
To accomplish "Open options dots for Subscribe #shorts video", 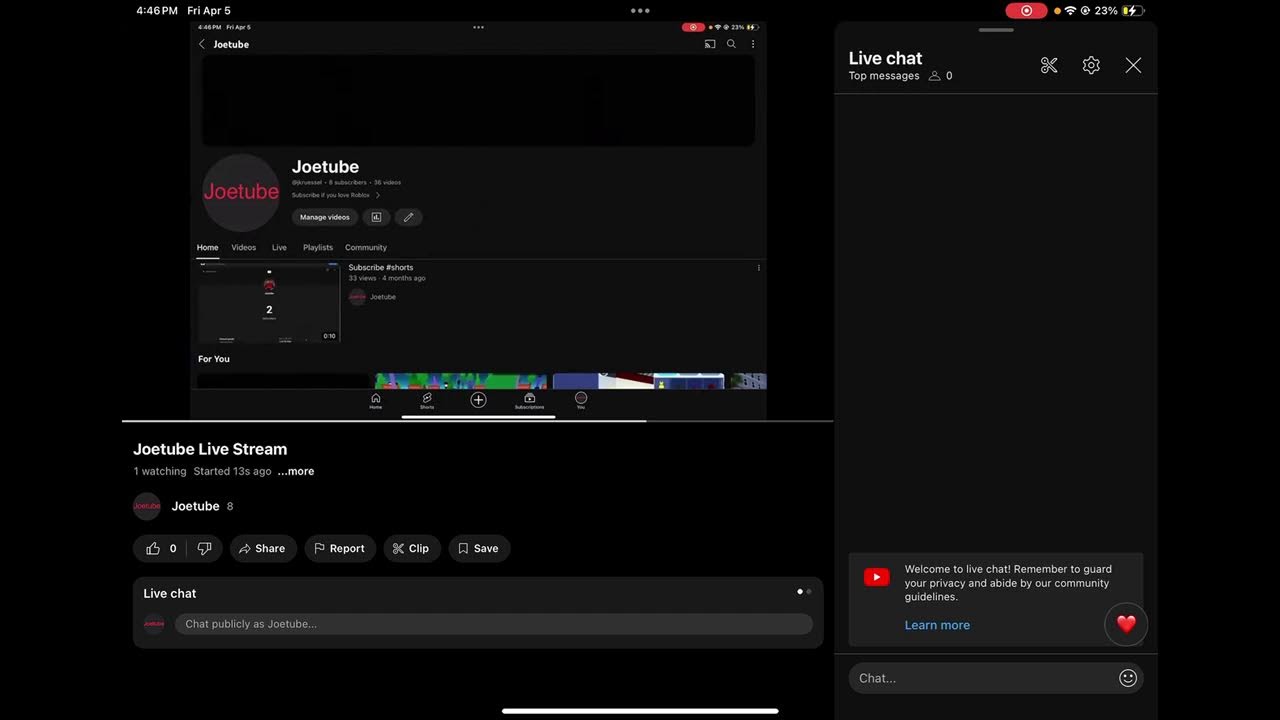I will tap(759, 268).
